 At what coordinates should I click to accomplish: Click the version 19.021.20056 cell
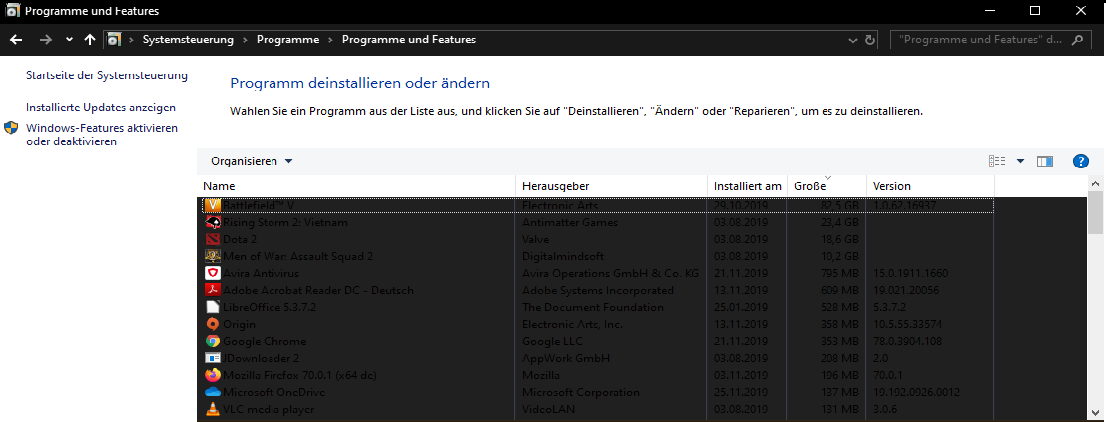906,290
